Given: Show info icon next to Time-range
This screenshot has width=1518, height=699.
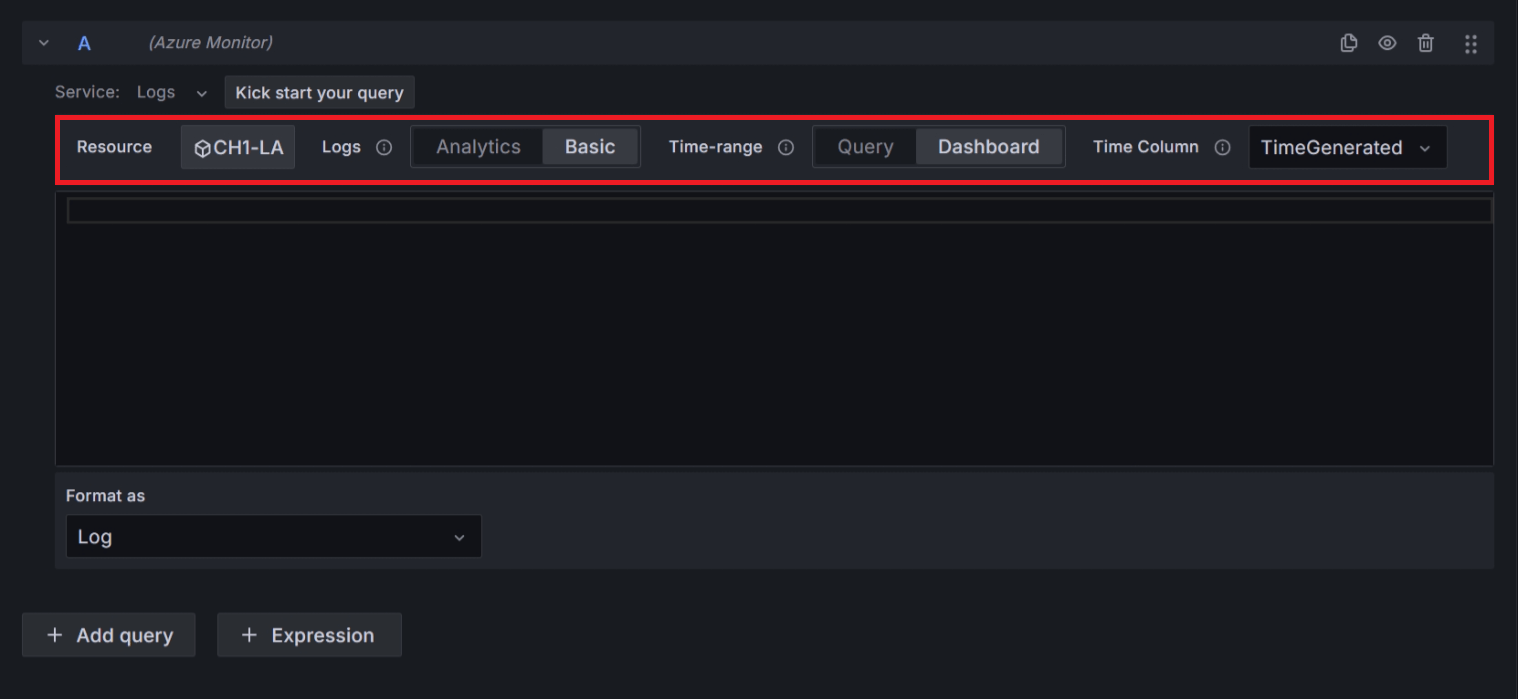Looking at the screenshot, I should [786, 147].
